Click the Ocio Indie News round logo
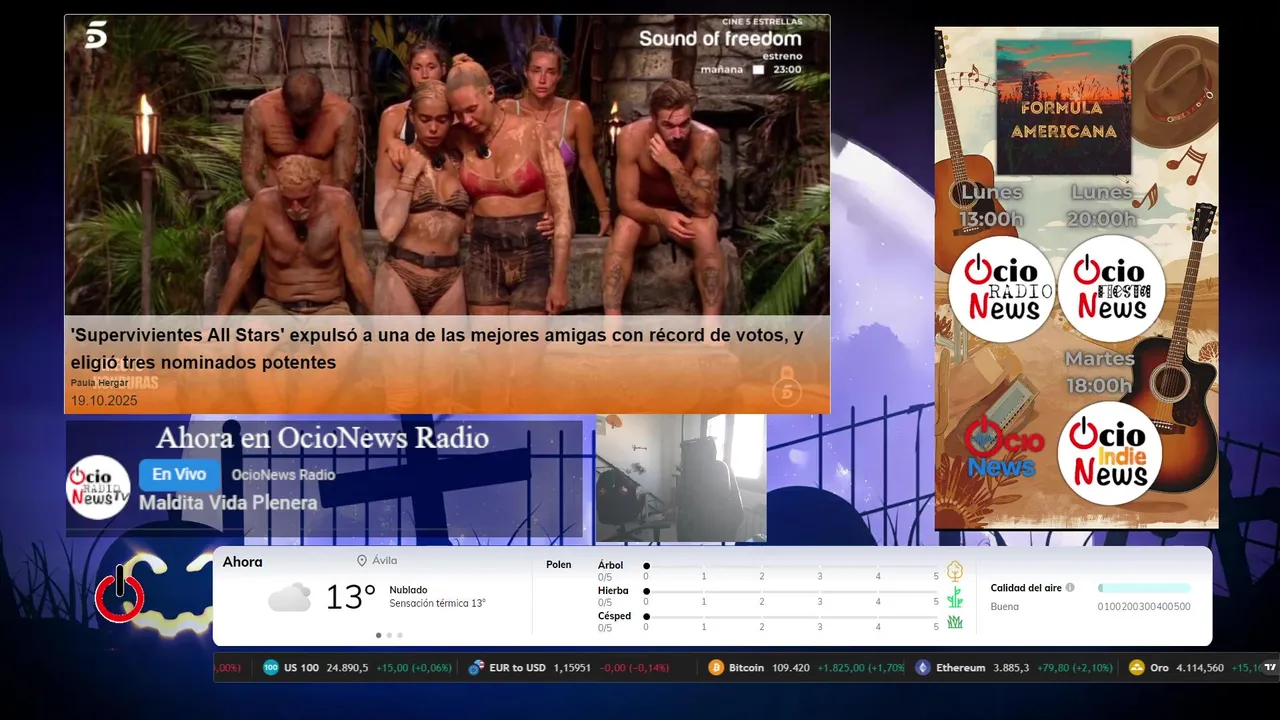The width and height of the screenshot is (1280, 720). pyautogui.click(x=1109, y=454)
